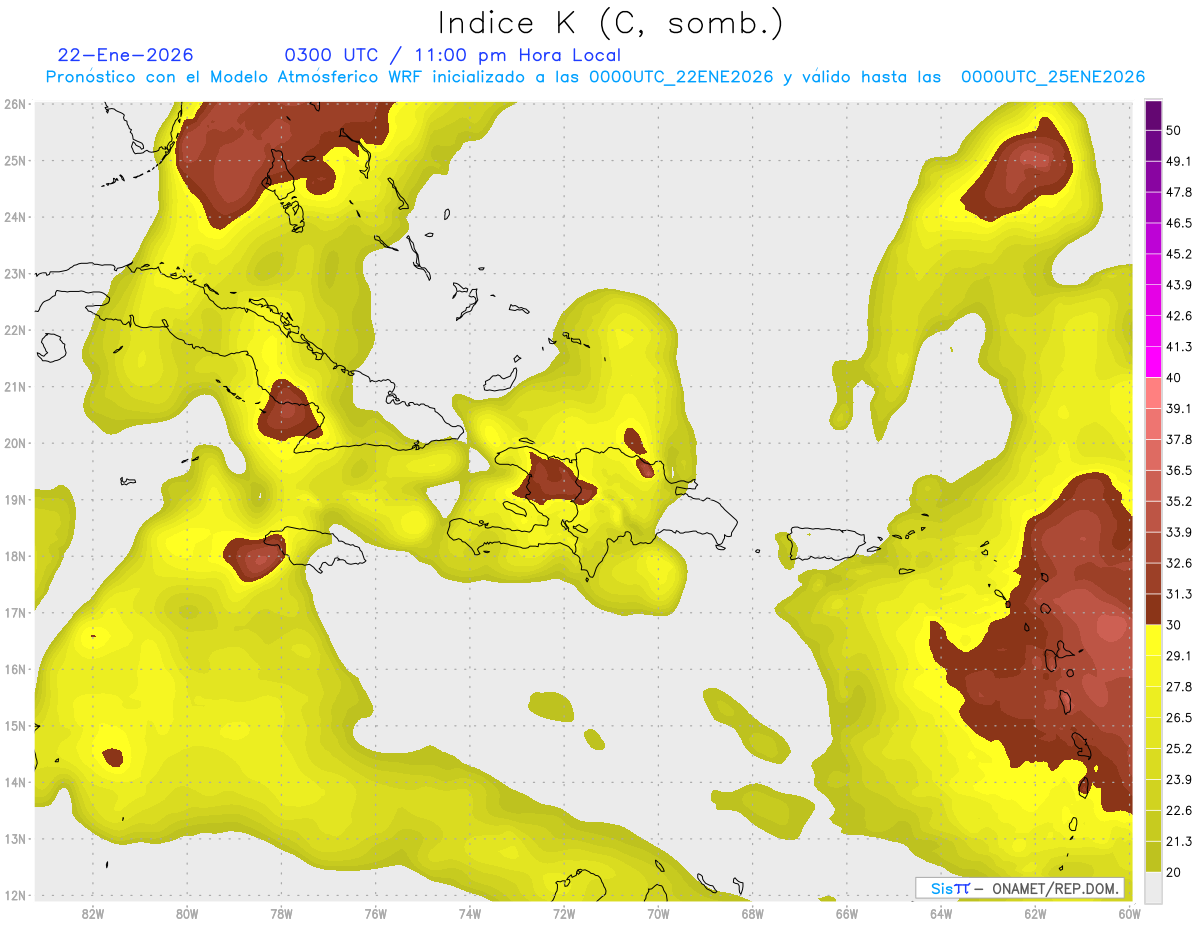Click the latitude label "18N"
1200x927 pixels.
pyautogui.click(x=15, y=556)
